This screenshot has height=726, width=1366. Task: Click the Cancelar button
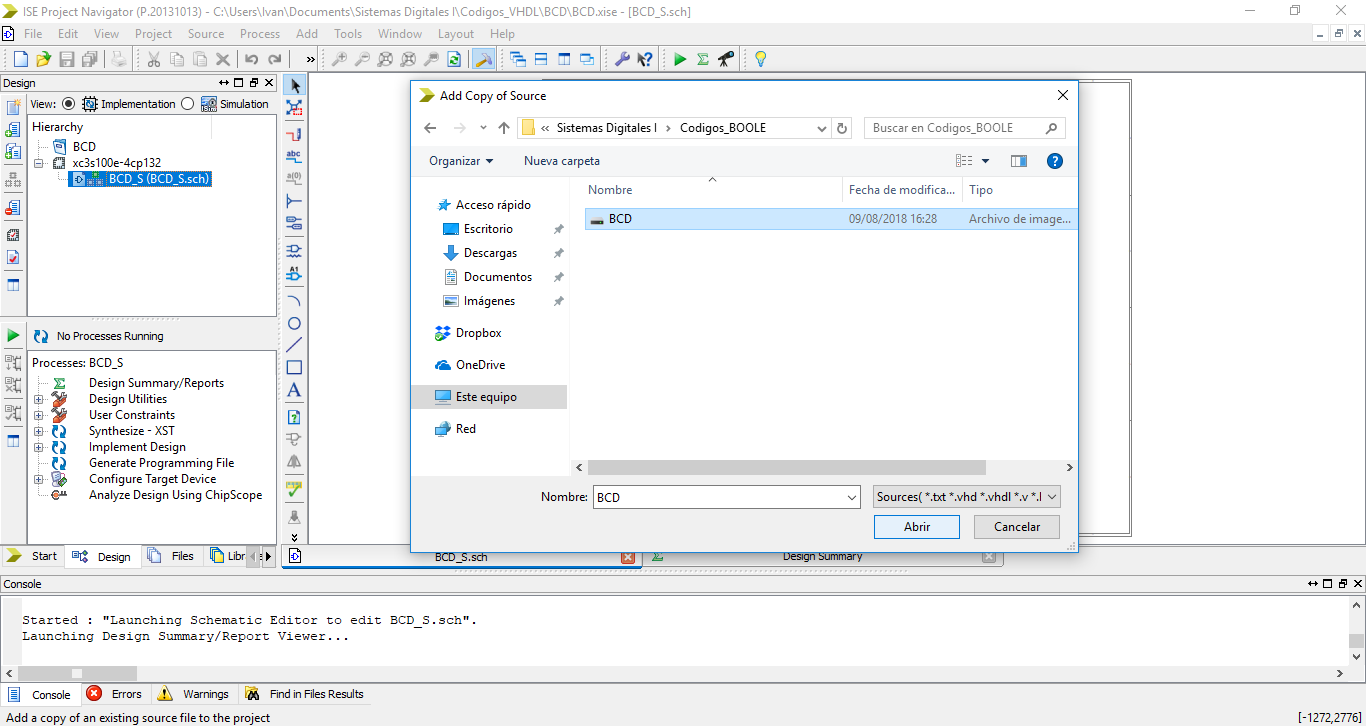[x=1017, y=527]
